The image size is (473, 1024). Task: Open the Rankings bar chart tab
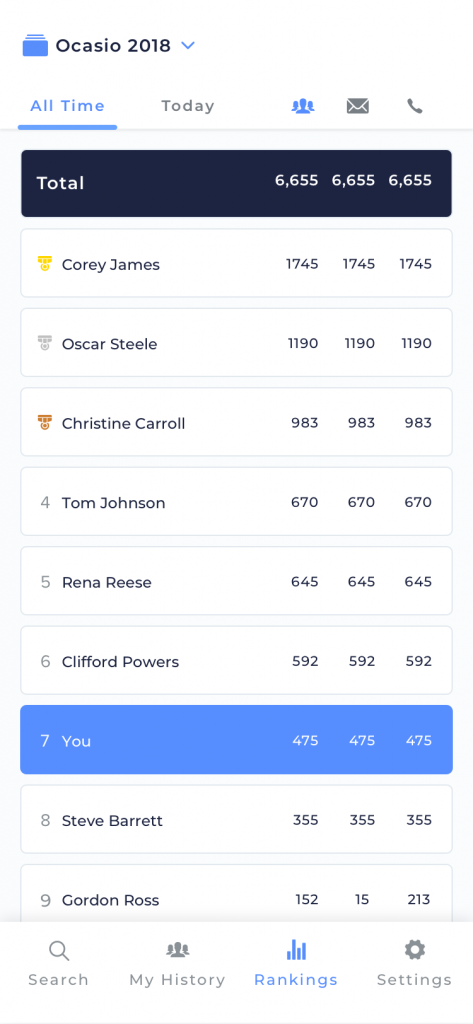pos(296,964)
